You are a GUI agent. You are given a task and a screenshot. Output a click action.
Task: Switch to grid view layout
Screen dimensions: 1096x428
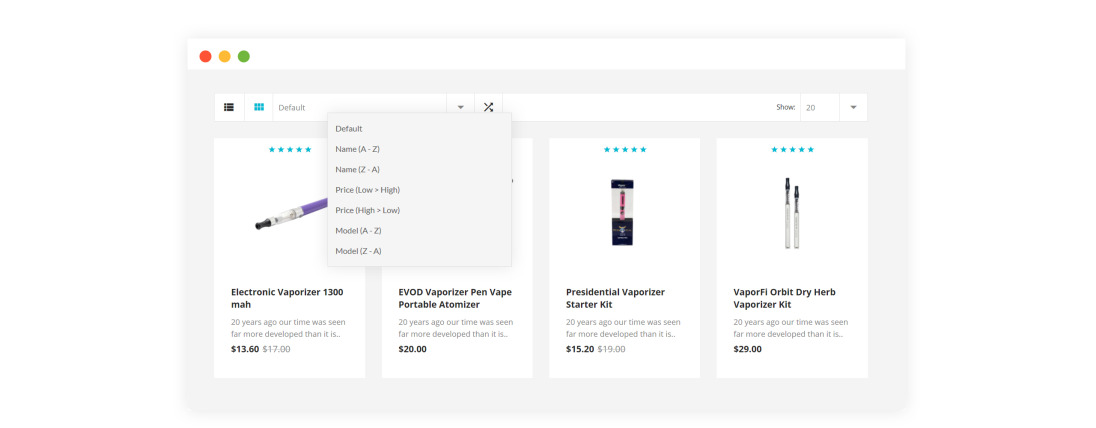[258, 107]
